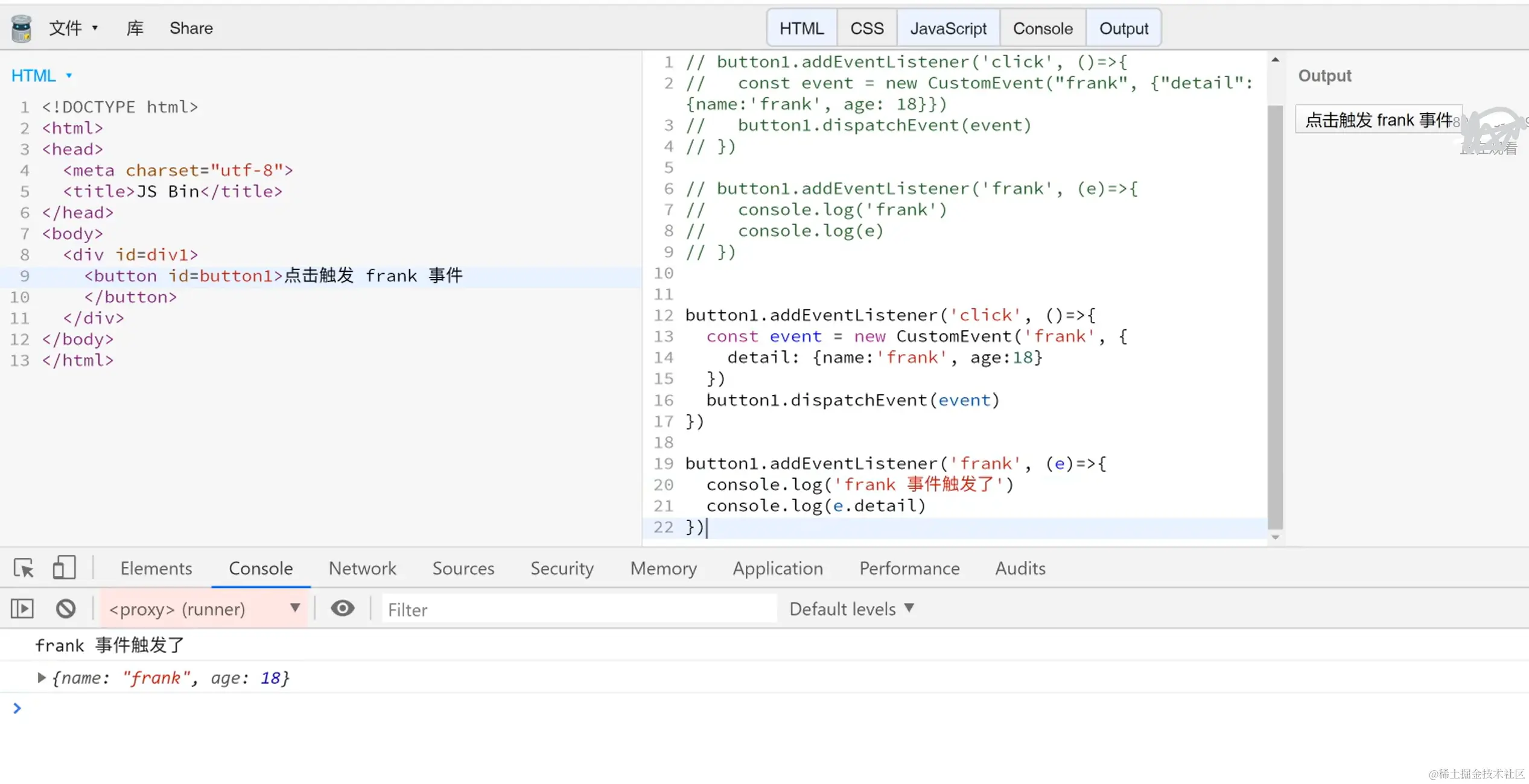The width and height of the screenshot is (1529, 784).
Task: Open the Sources devtools tab
Action: [x=463, y=568]
